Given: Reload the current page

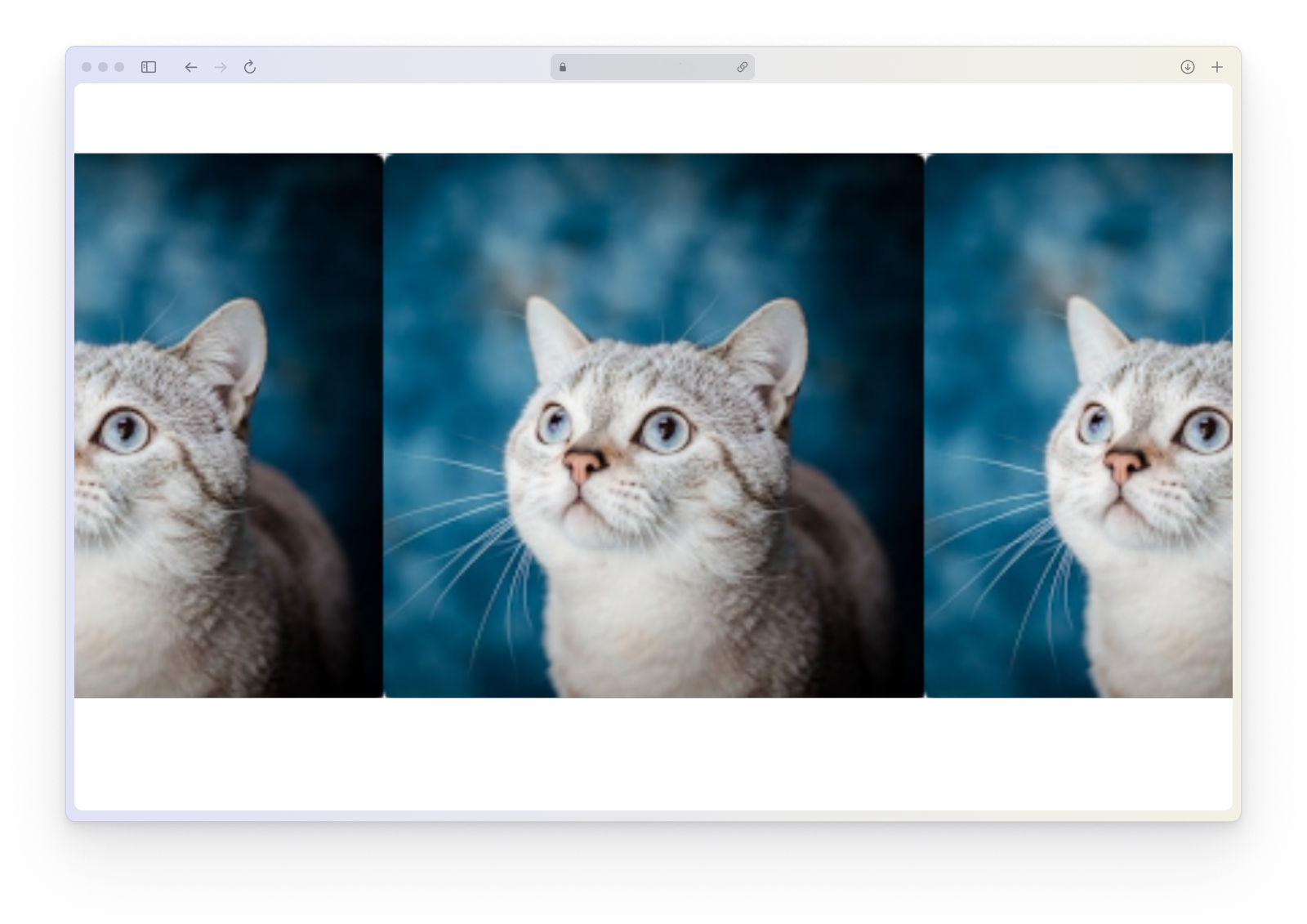Looking at the screenshot, I should 249,68.
